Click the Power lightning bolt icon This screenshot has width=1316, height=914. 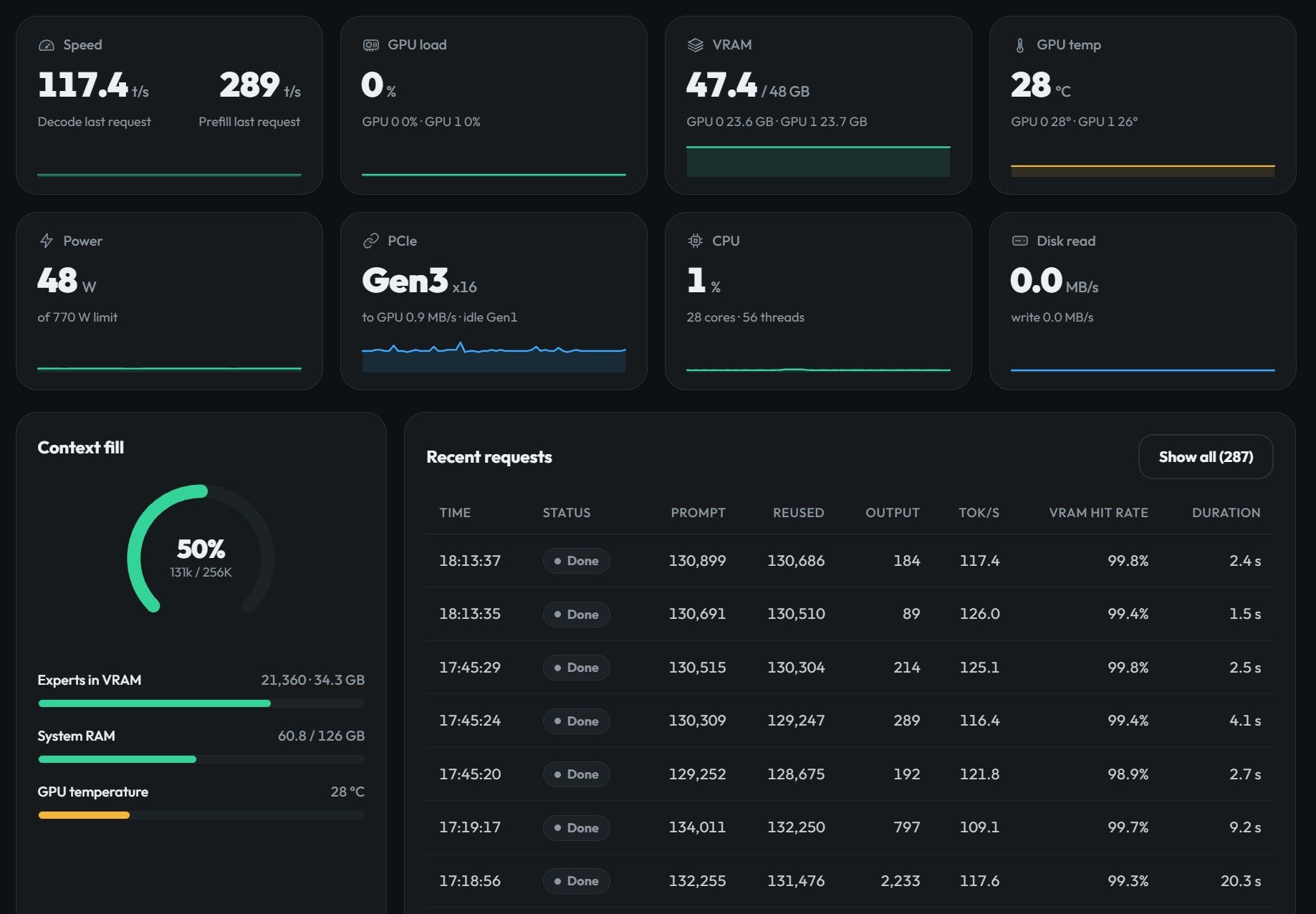click(x=47, y=241)
